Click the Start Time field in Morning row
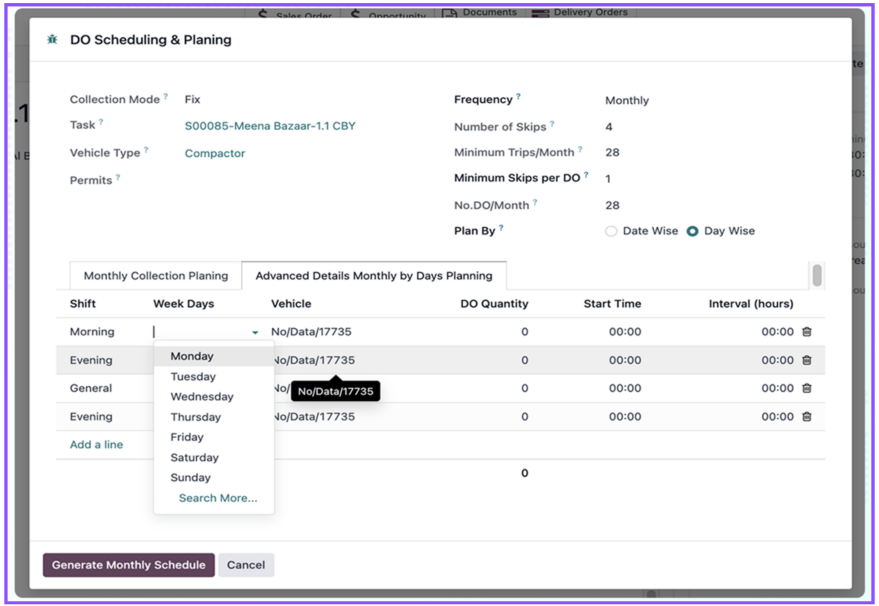Image resolution: width=879 pixels, height=606 pixels. [624, 332]
